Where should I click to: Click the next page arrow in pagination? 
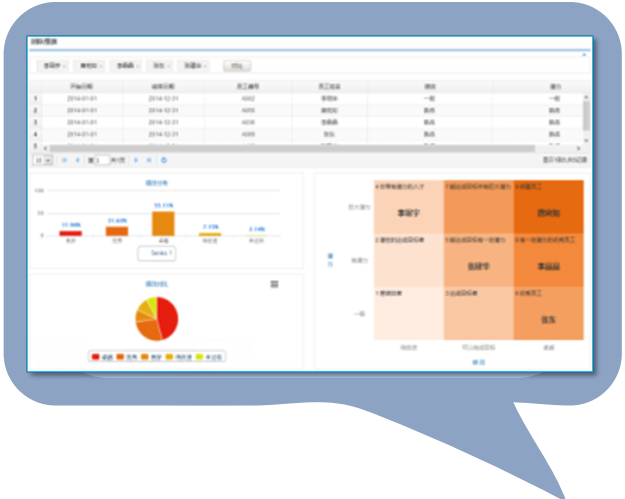click(x=137, y=160)
